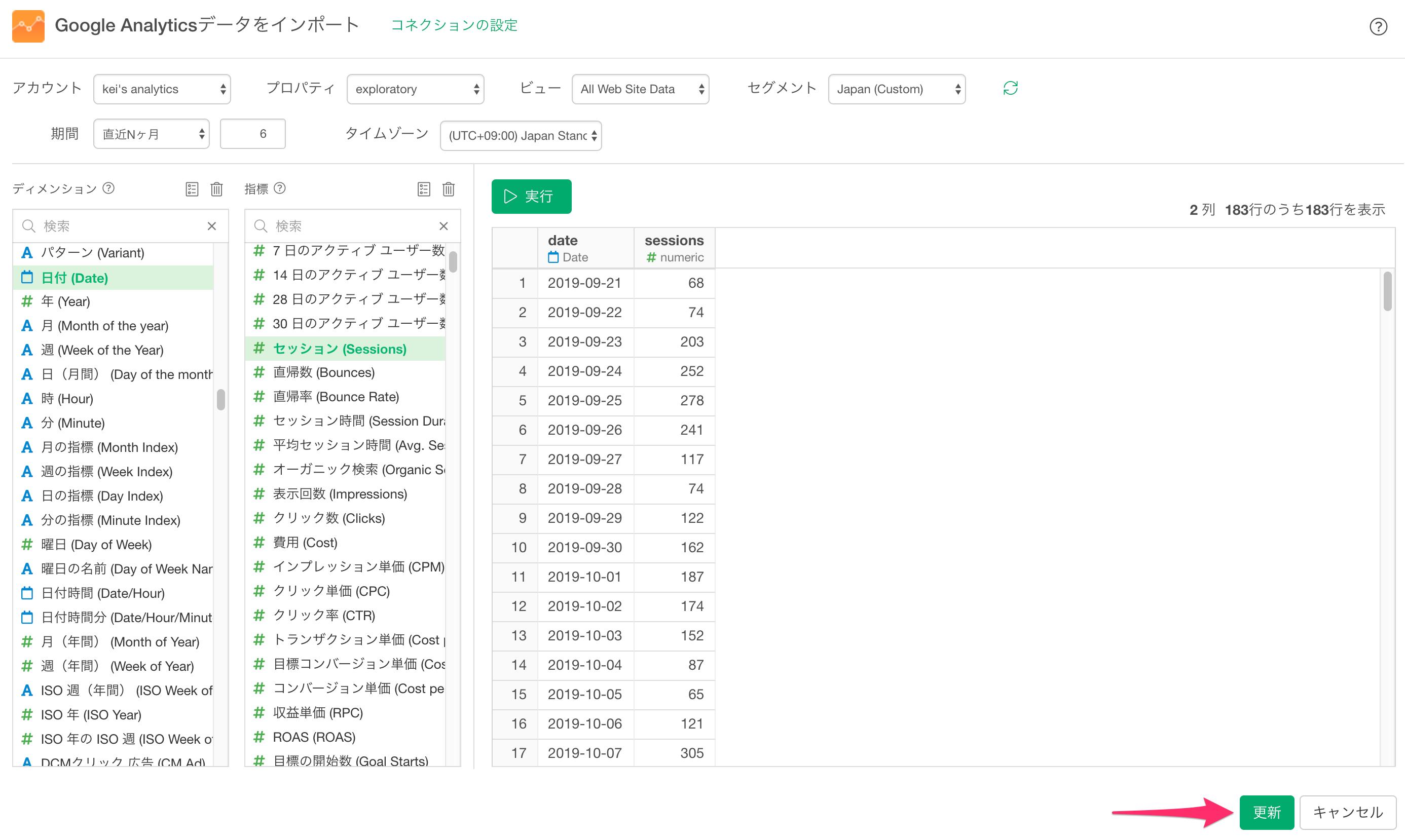Screen dimensions: 1405x840
Task: Clear metrics with the trash icon
Action: click(x=449, y=189)
